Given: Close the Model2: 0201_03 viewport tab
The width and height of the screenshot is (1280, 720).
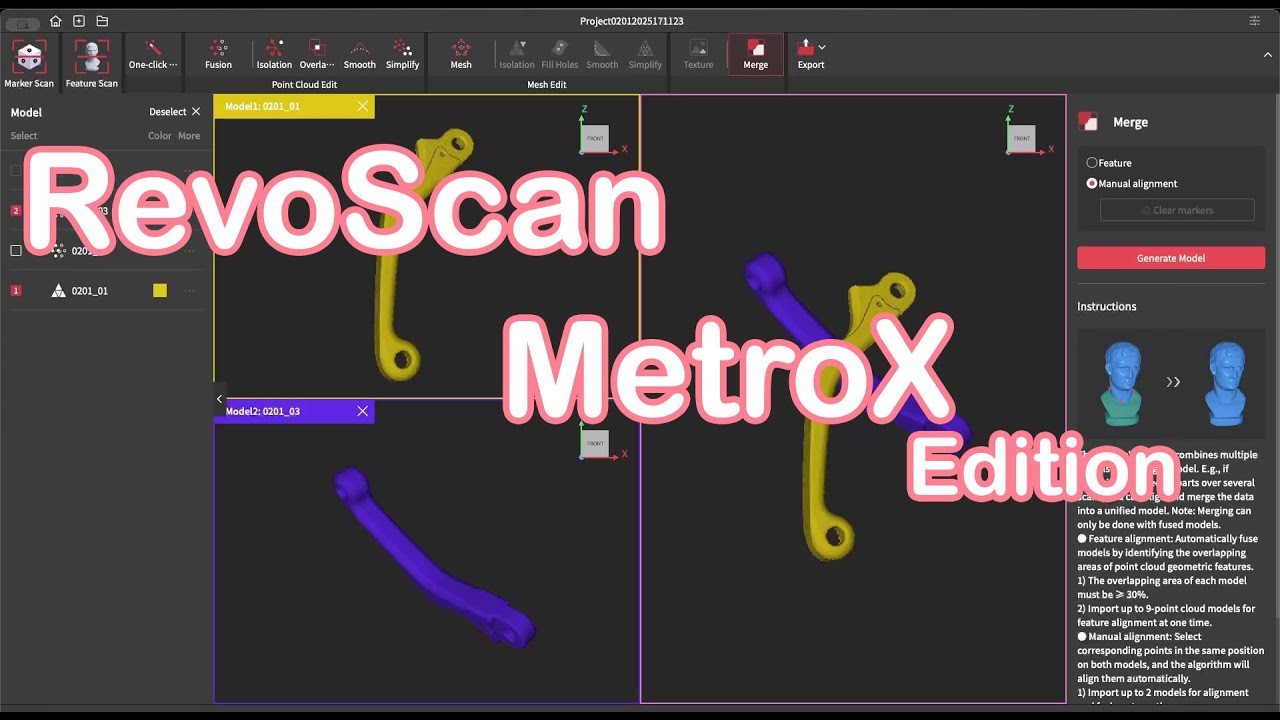Looking at the screenshot, I should [x=363, y=411].
